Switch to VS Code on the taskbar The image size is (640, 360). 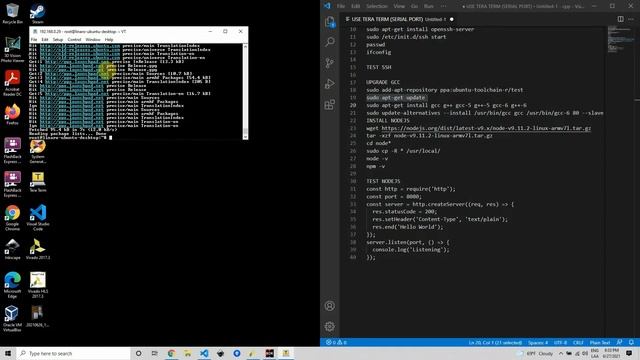coord(204,353)
